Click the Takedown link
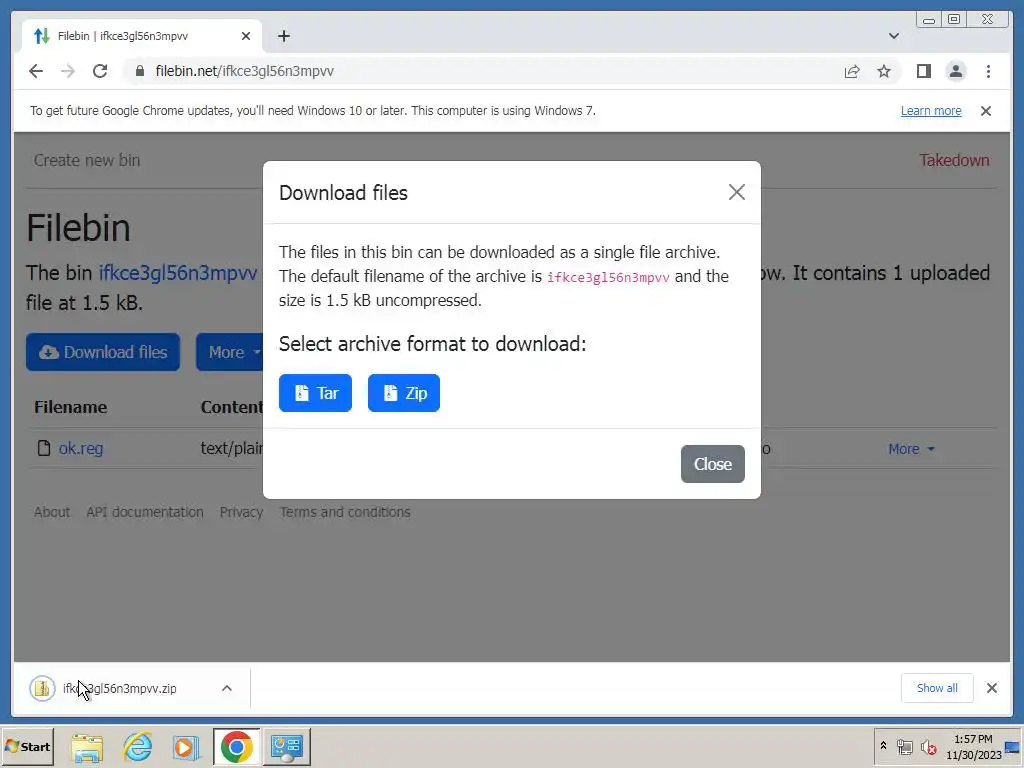The image size is (1024, 768). point(954,160)
